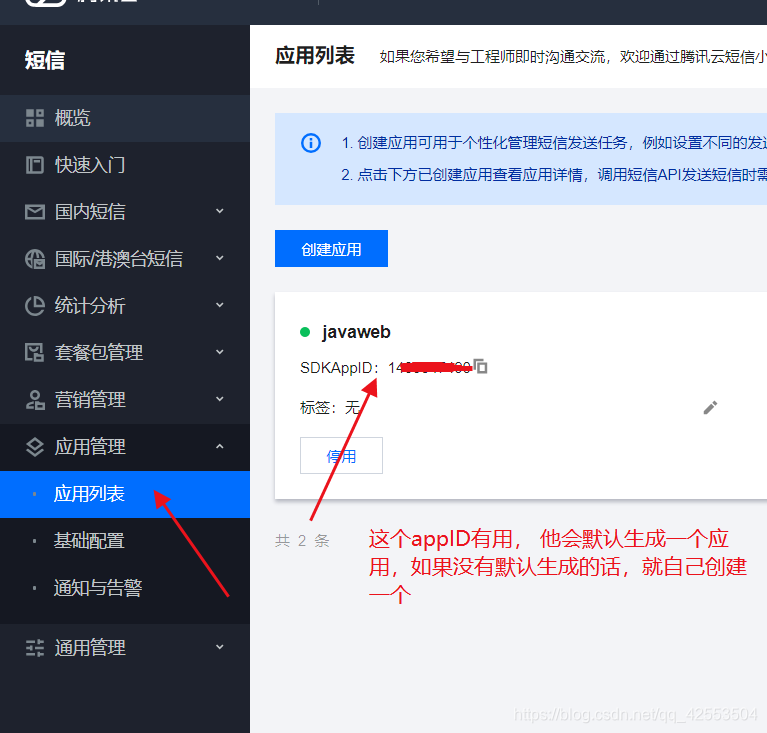The height and width of the screenshot is (733, 767).
Task: Click the 快速入门 book icon
Action: [x=35, y=165]
